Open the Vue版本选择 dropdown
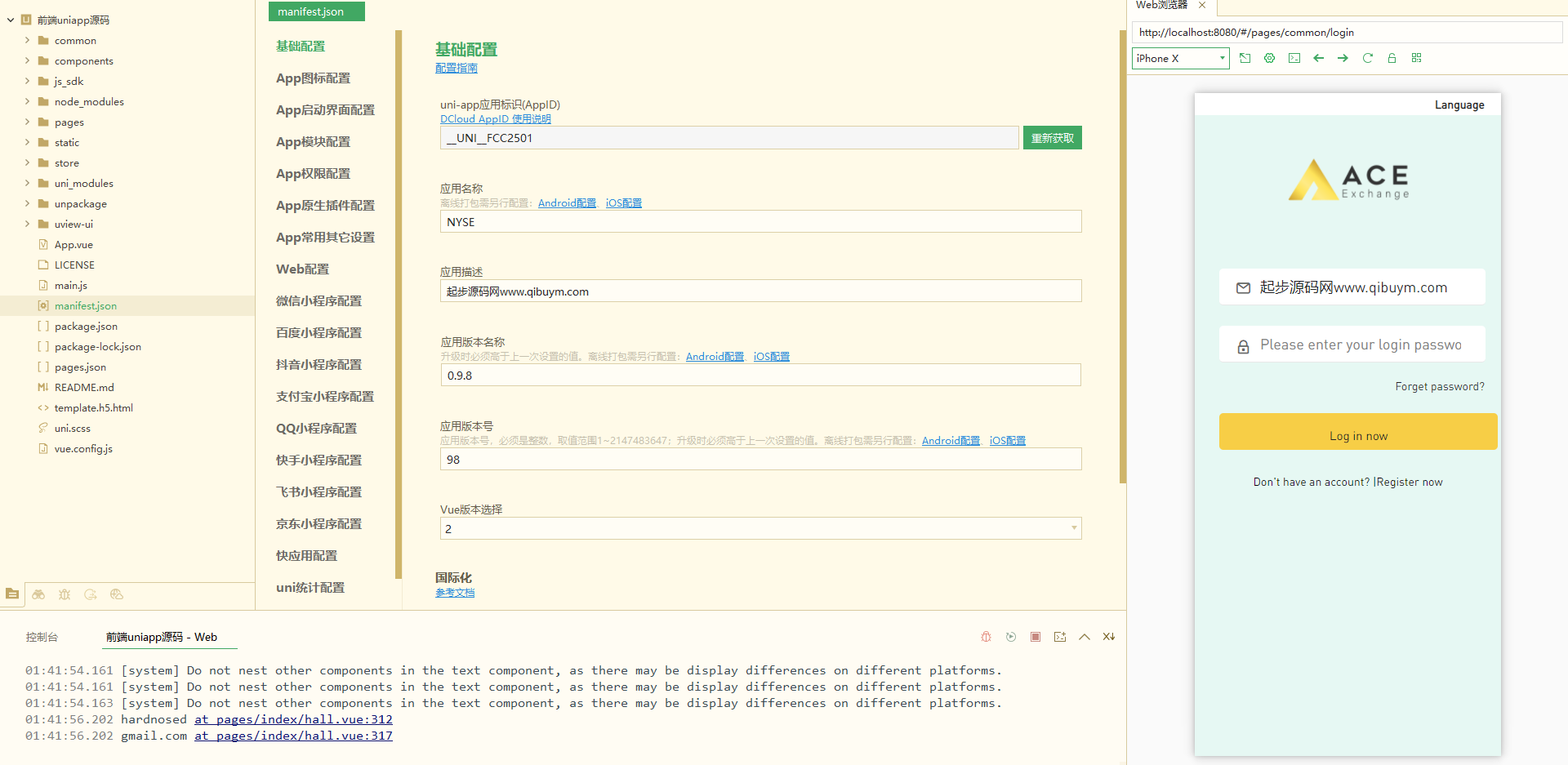Viewport: 1568px width, 765px height. tap(759, 528)
